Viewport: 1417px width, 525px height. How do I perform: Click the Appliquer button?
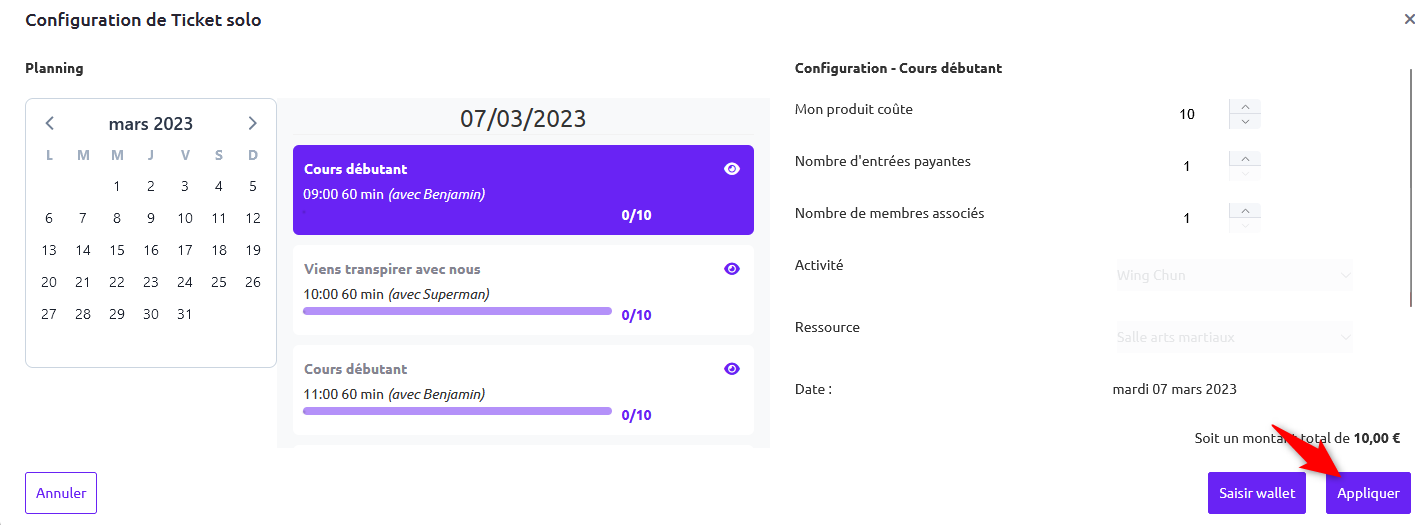[1367, 493]
